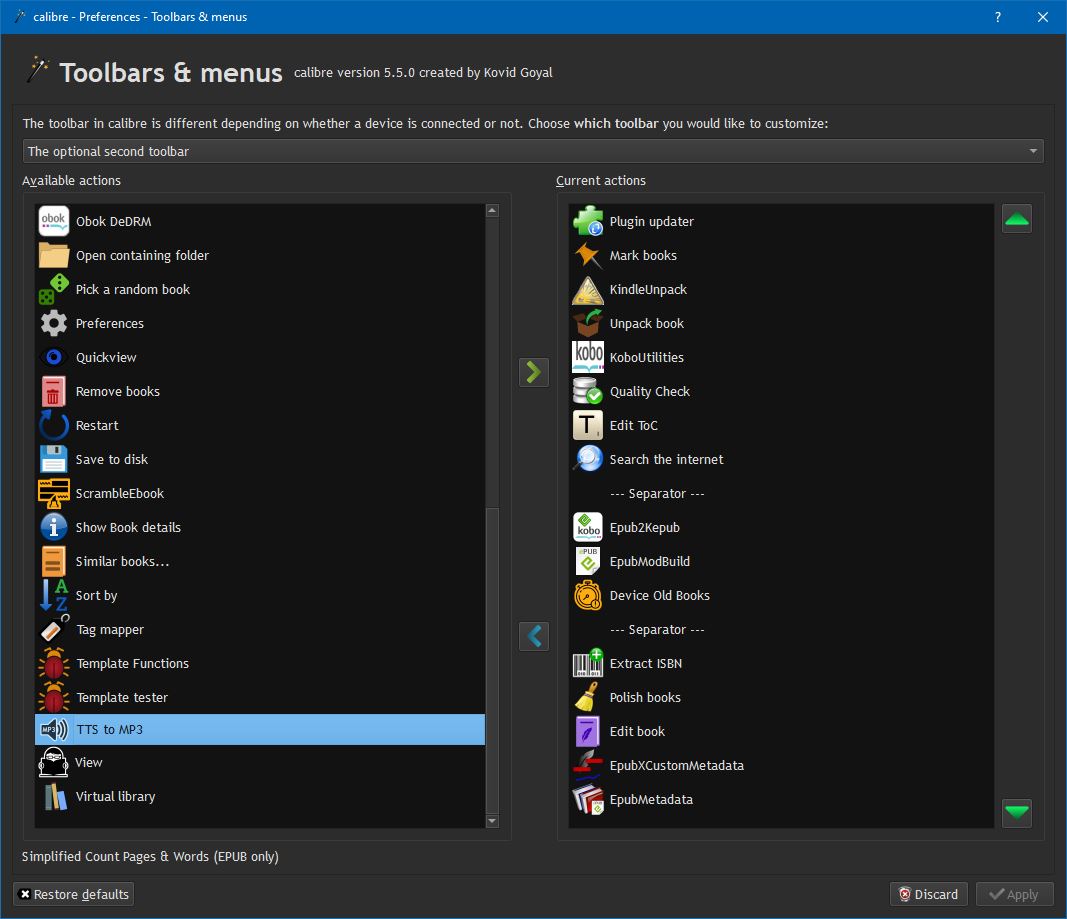Select the Similar books icon
This screenshot has width=1067, height=919.
54,561
